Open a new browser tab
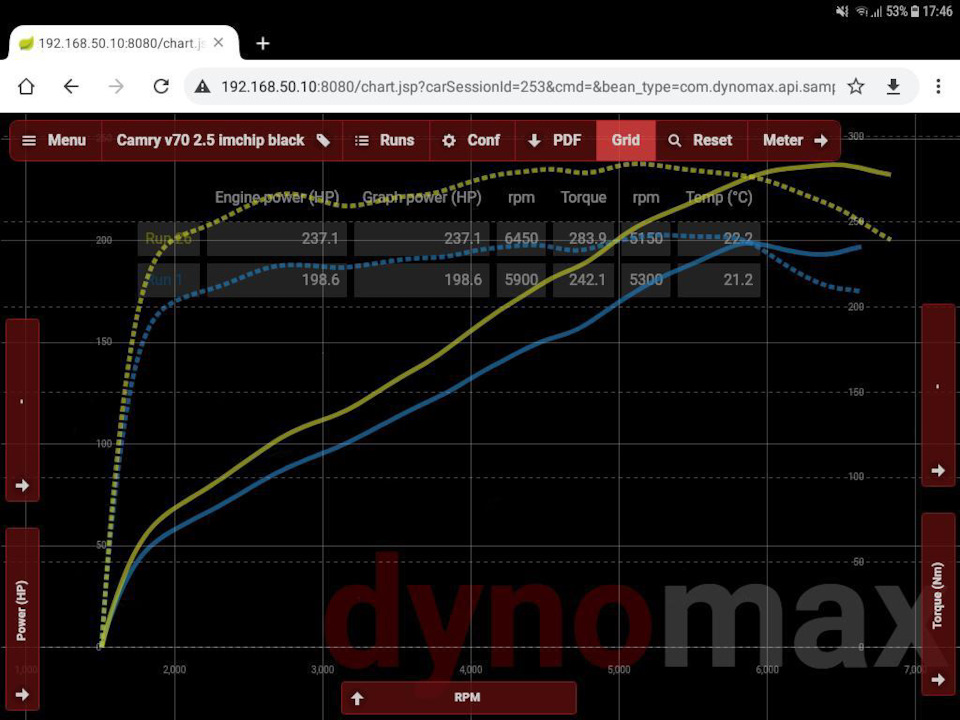Image resolution: width=960 pixels, height=720 pixels. [263, 43]
